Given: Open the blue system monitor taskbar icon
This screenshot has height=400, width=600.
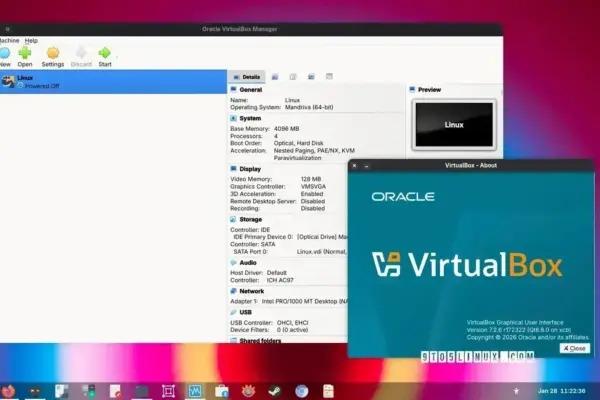Looking at the screenshot, I should [x=195, y=391].
